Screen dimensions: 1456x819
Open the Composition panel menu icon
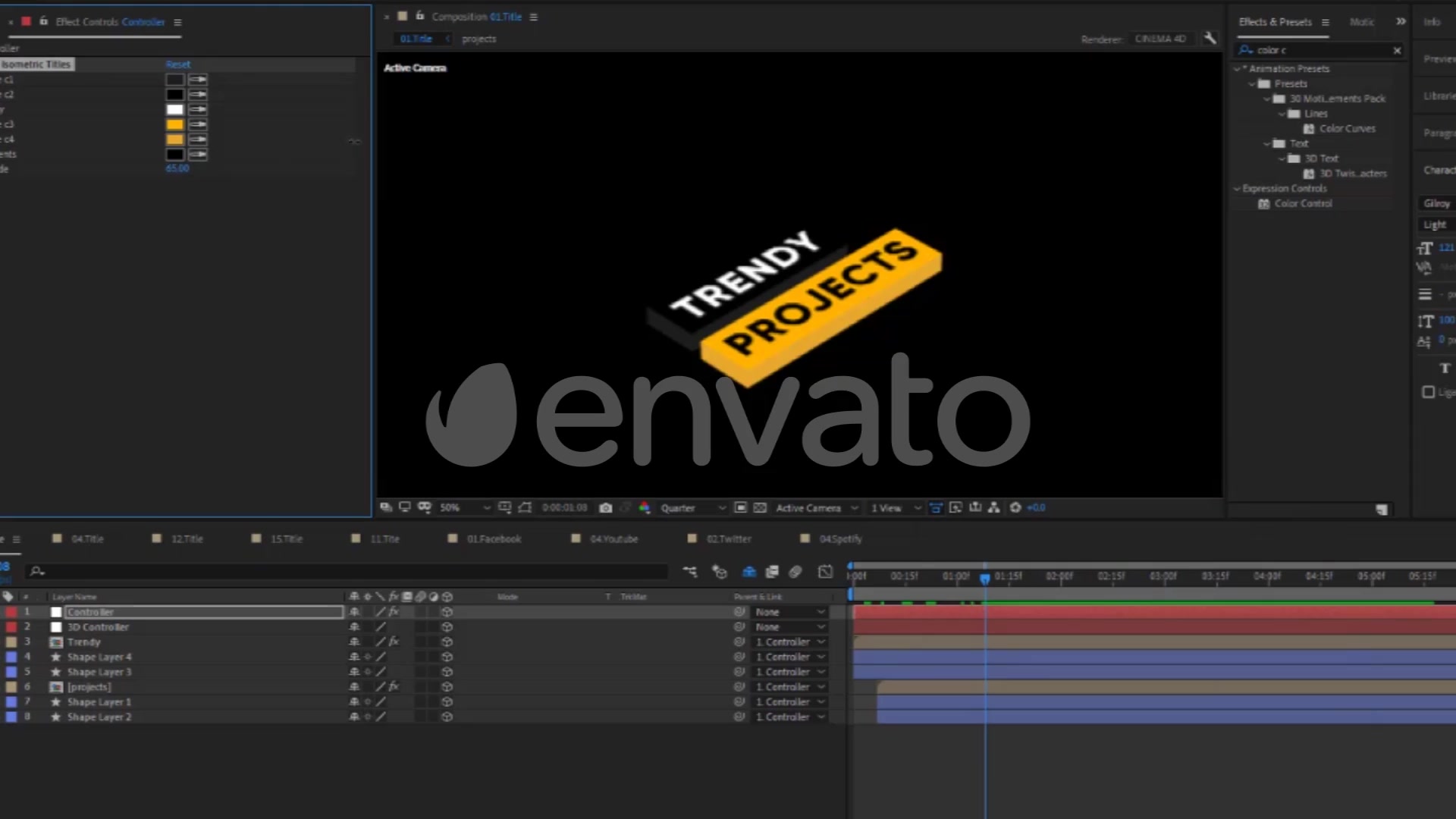click(534, 17)
